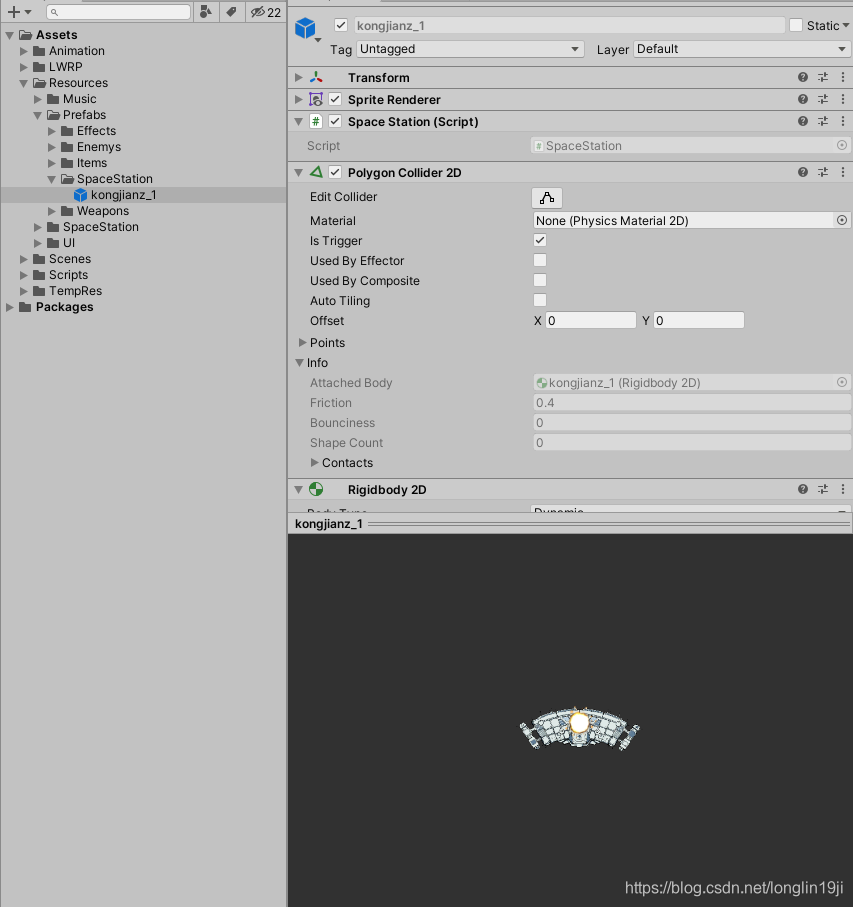Open Rigidbody 2D help icon
Viewport: 853px width, 907px height.
pyautogui.click(x=803, y=489)
